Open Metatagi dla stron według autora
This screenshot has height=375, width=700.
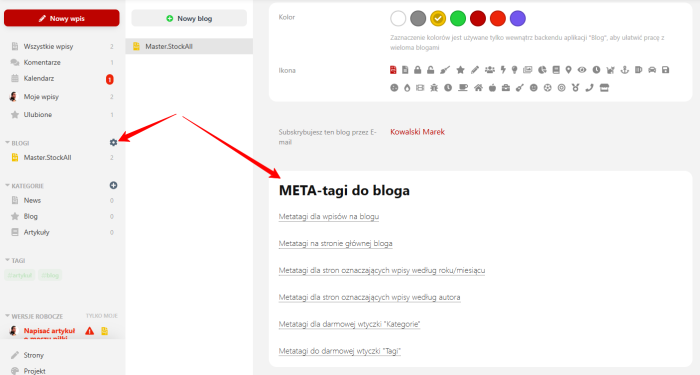(x=370, y=297)
